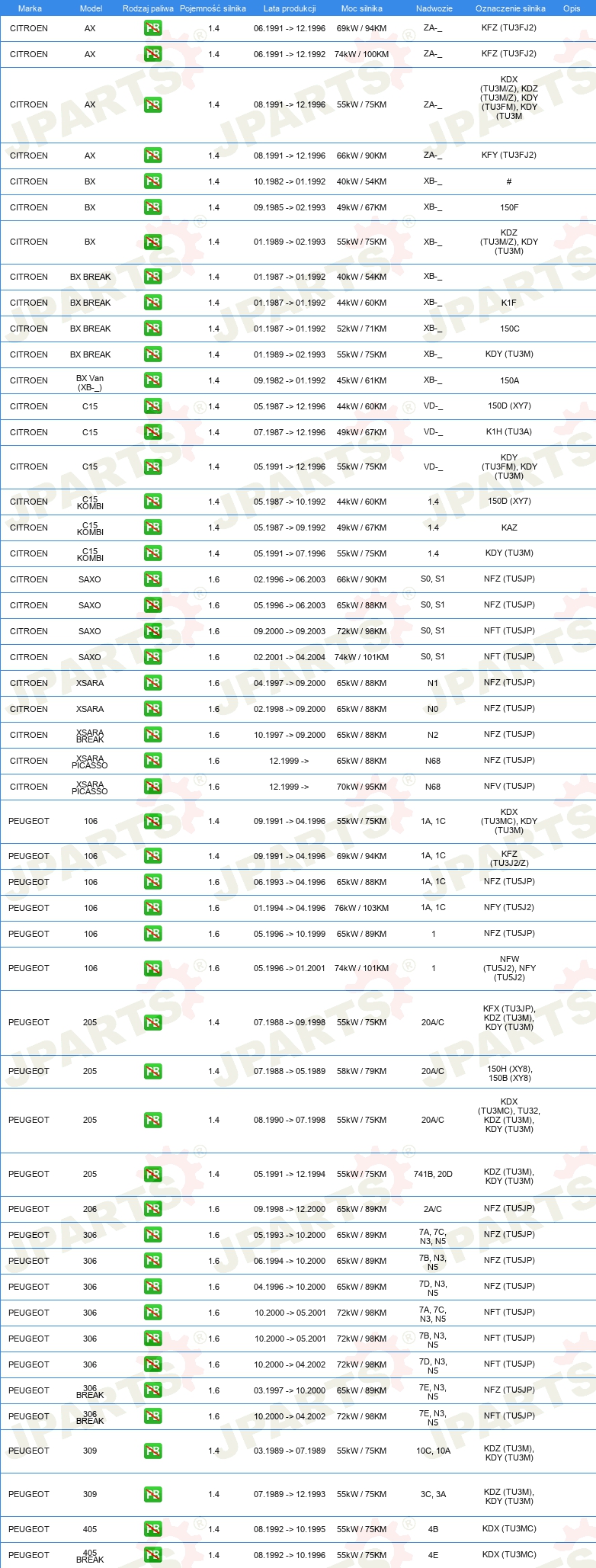Click the fuel icon in the XSARA N1 row

(152, 683)
